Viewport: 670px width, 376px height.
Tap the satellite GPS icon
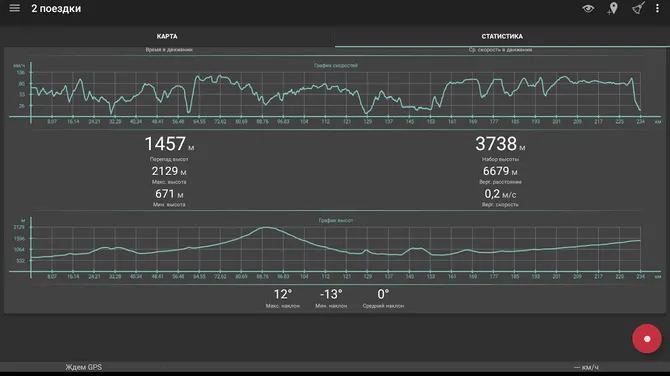point(638,8)
